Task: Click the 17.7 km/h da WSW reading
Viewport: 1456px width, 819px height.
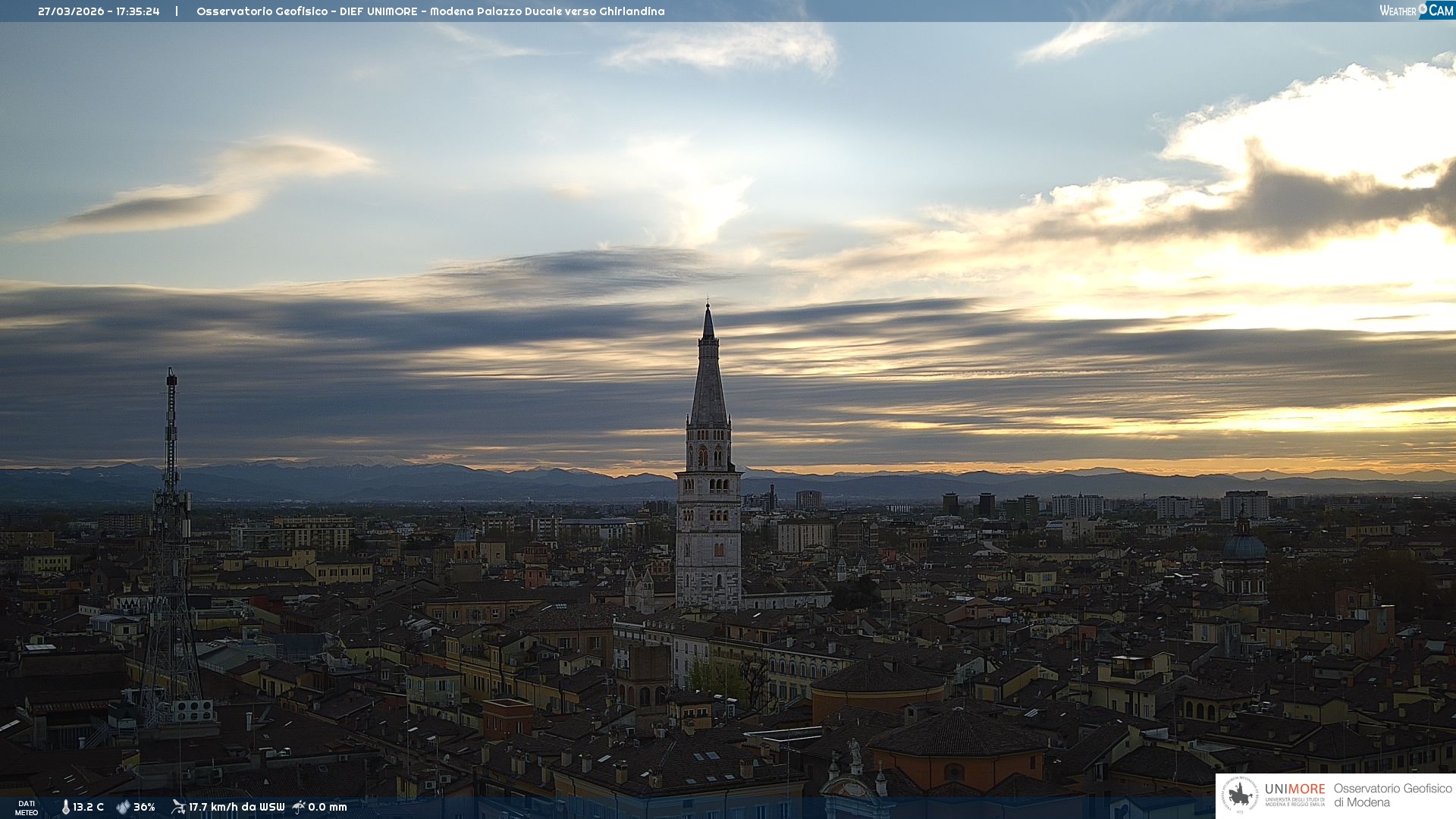Action: (x=237, y=807)
